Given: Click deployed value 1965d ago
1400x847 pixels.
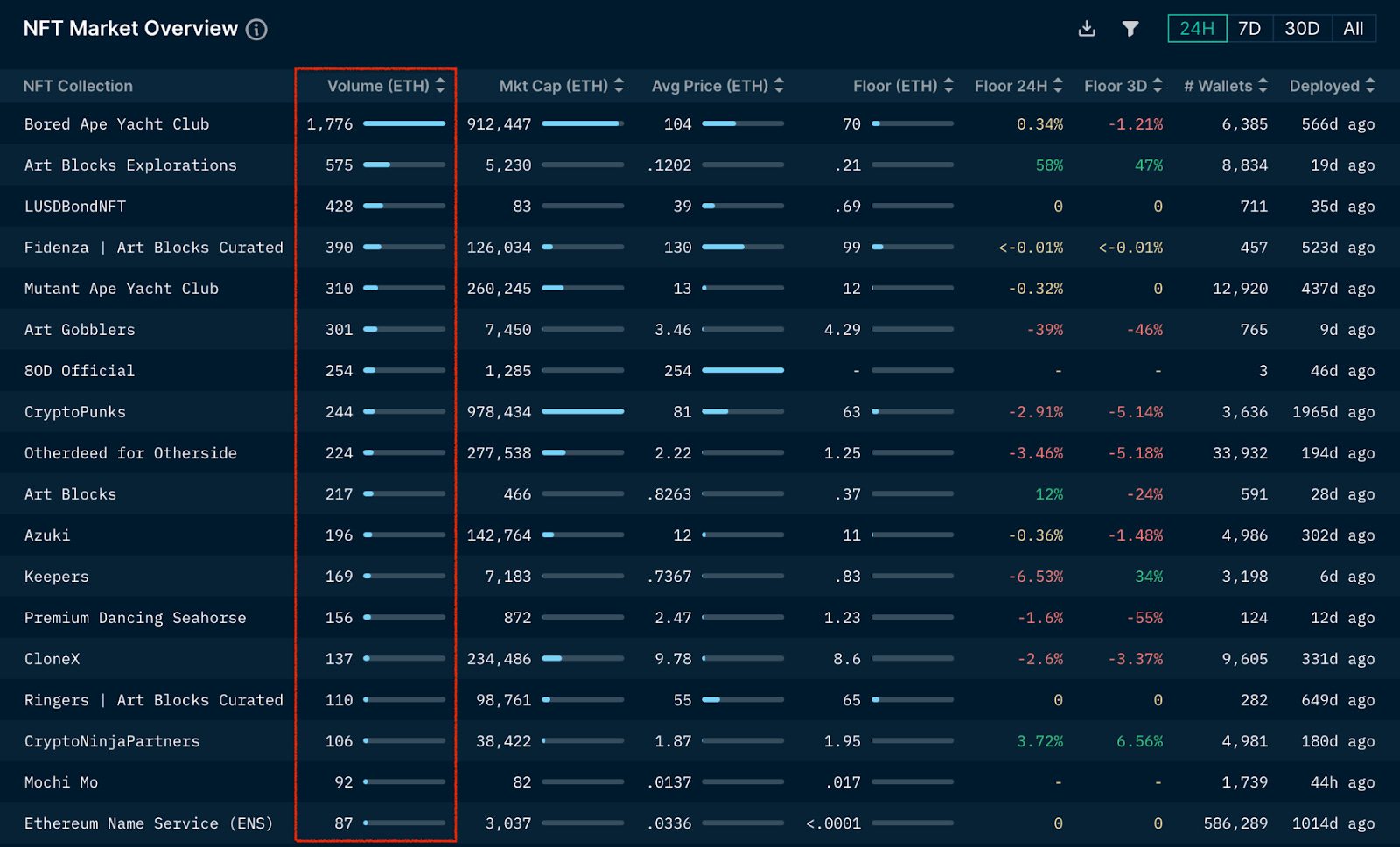Looking at the screenshot, I should click(1333, 412).
